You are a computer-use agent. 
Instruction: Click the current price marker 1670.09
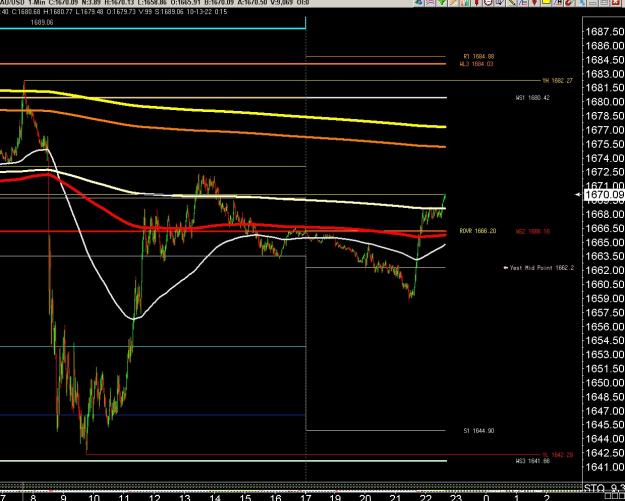click(x=604, y=195)
